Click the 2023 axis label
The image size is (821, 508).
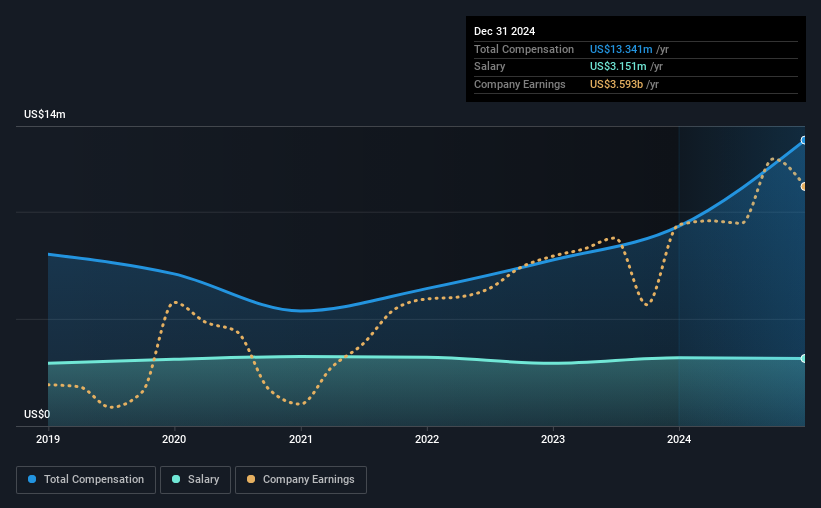point(553,439)
